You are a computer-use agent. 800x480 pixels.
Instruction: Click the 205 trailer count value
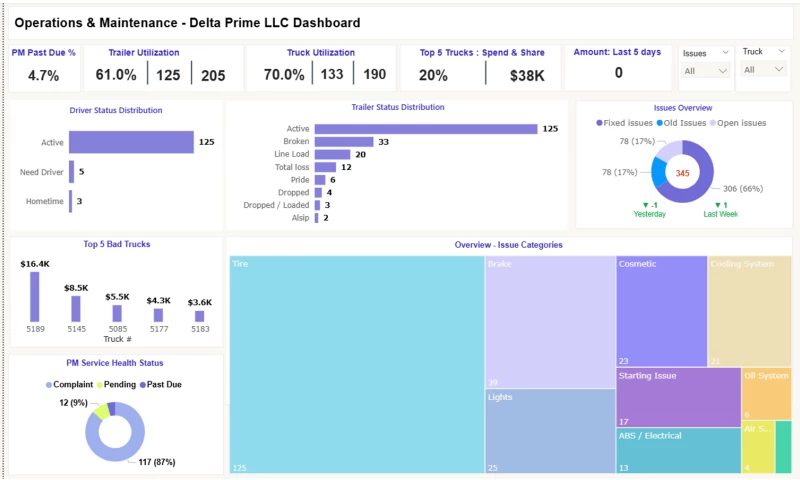tap(213, 75)
